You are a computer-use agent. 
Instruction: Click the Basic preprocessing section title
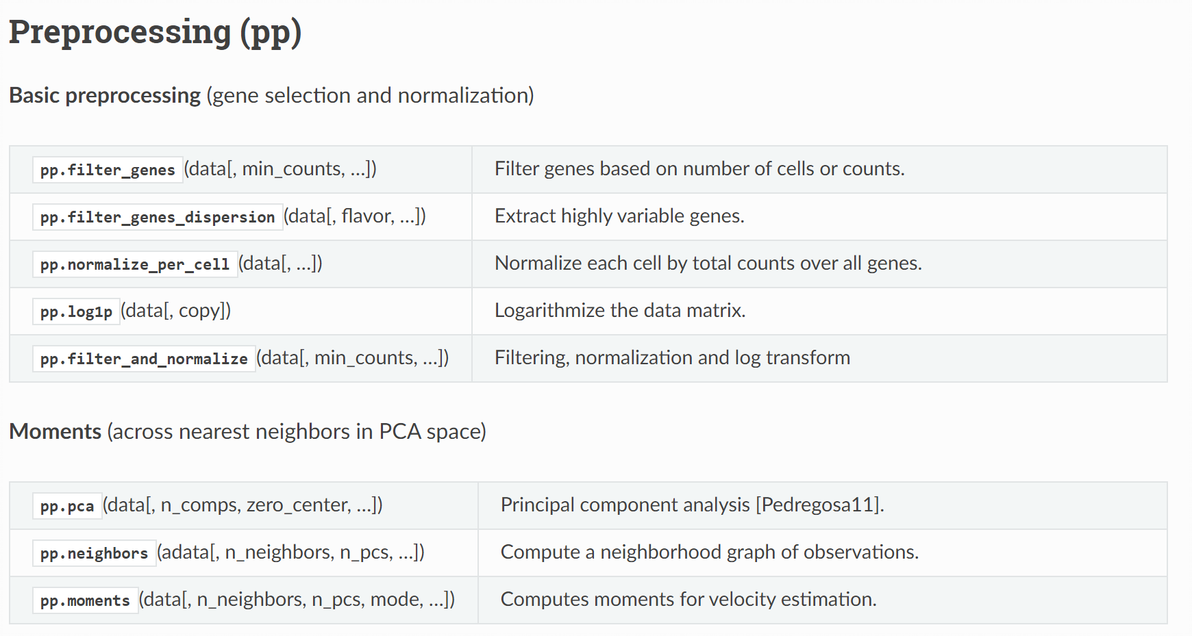tap(104, 96)
